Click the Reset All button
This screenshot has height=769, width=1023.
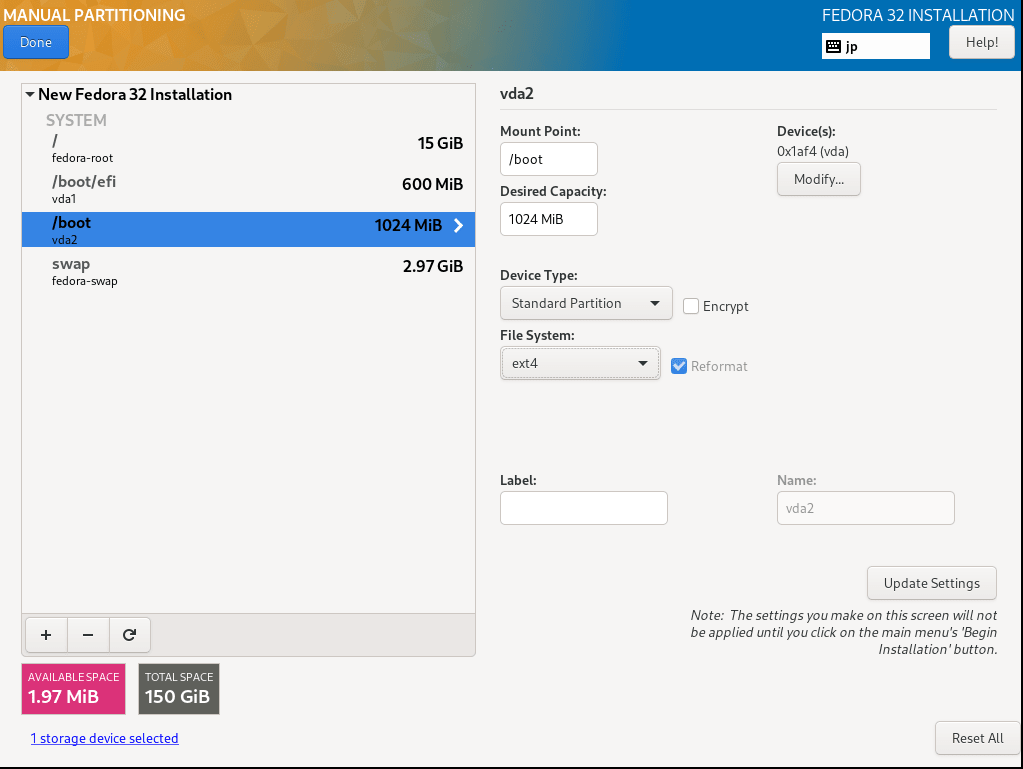977,738
